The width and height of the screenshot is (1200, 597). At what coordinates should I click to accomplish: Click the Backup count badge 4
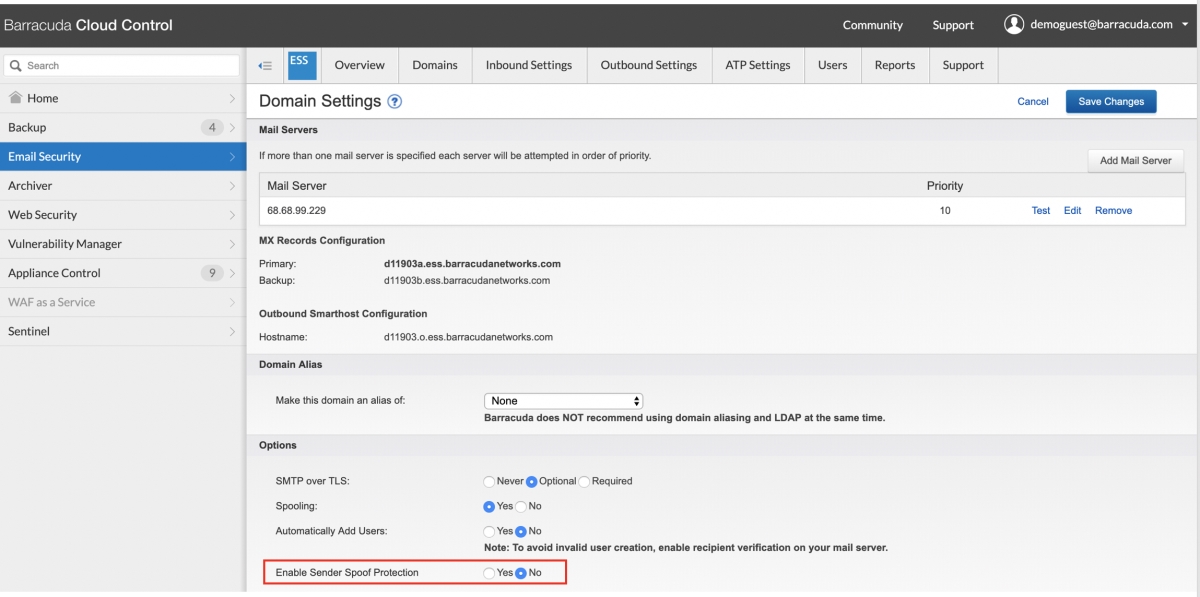tap(211, 127)
